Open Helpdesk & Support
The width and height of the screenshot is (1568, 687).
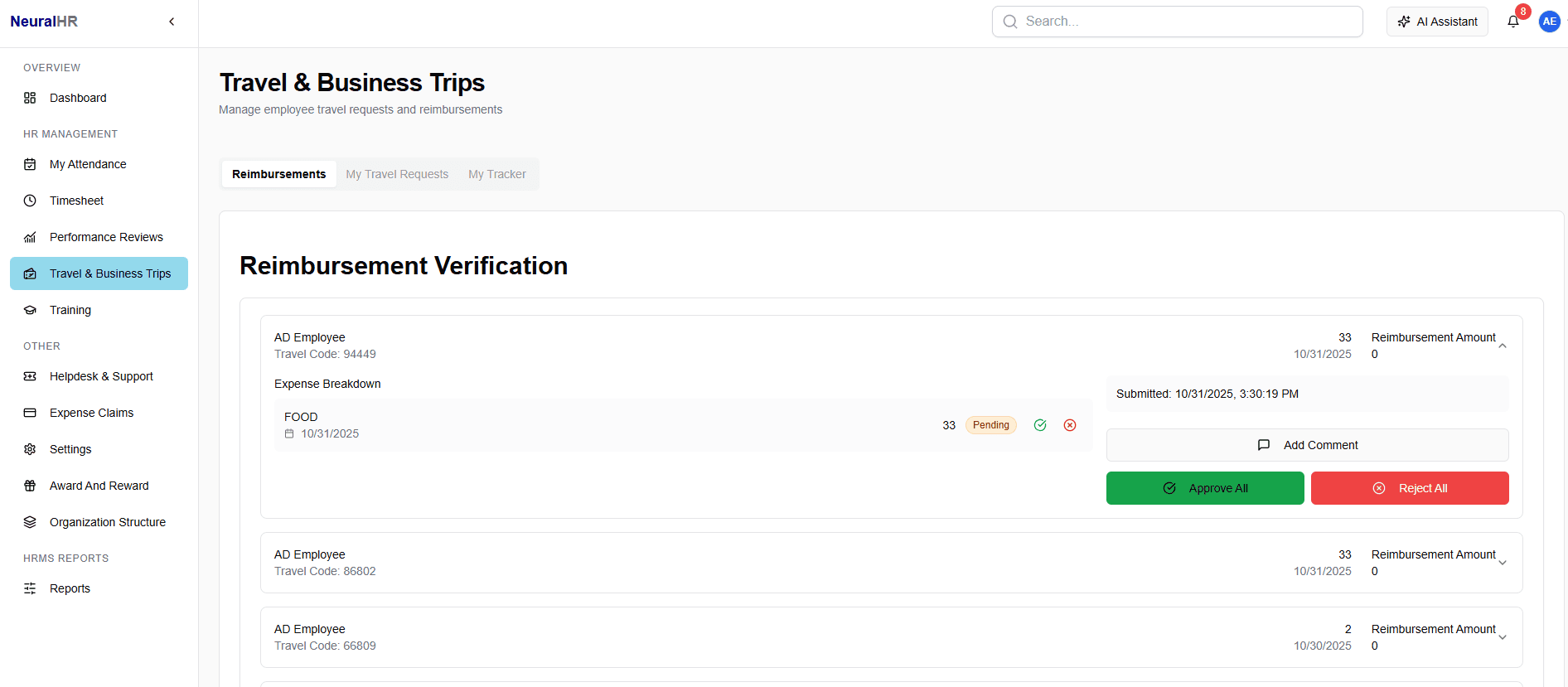click(99, 376)
